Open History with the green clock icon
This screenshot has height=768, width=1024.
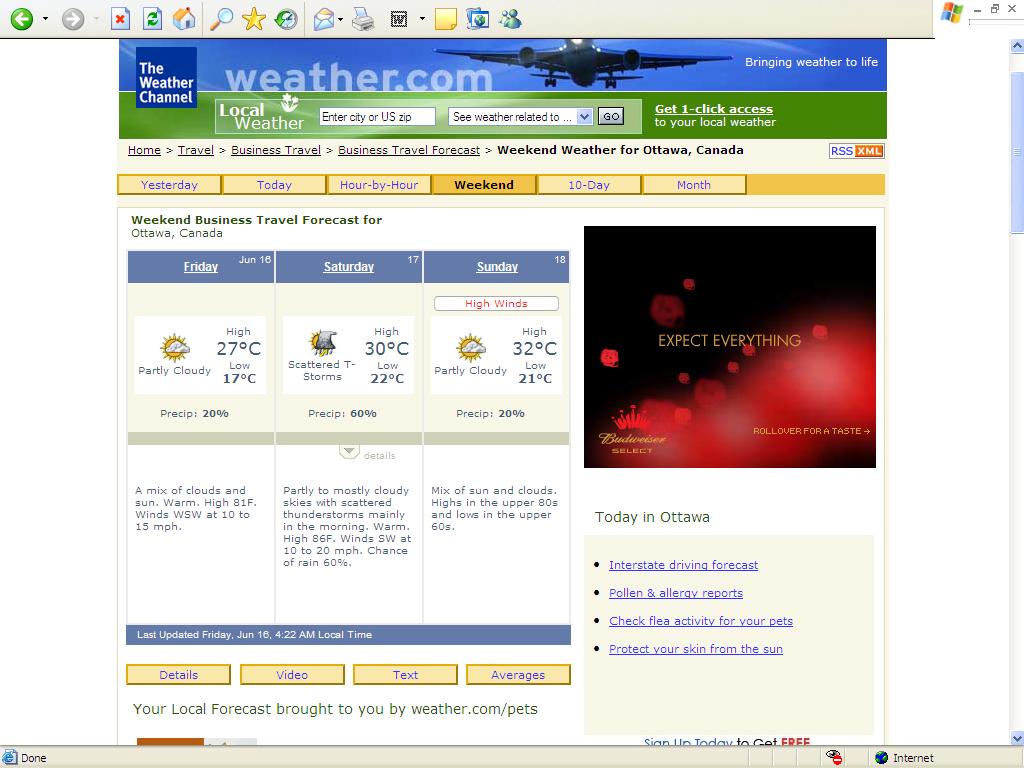(x=285, y=19)
